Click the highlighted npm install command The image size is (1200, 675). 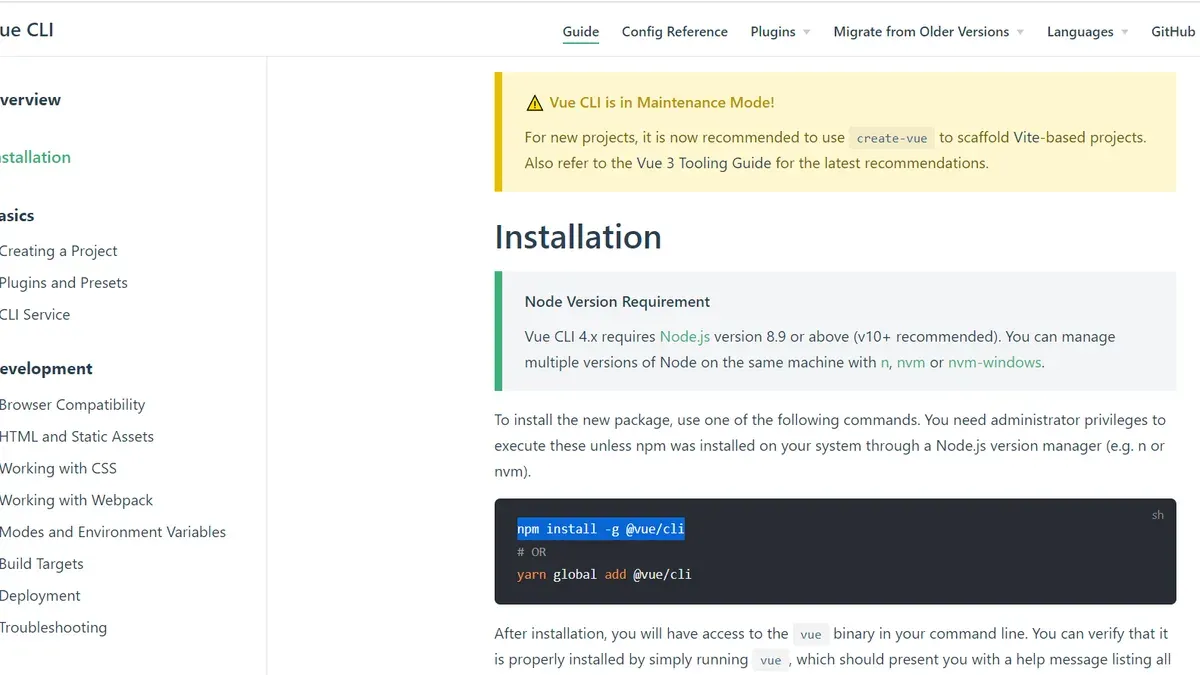click(x=601, y=529)
